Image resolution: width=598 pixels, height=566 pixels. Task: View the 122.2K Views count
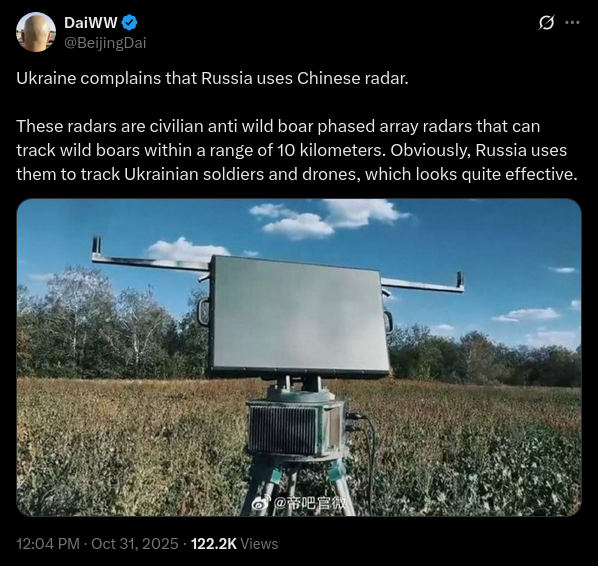point(234,543)
